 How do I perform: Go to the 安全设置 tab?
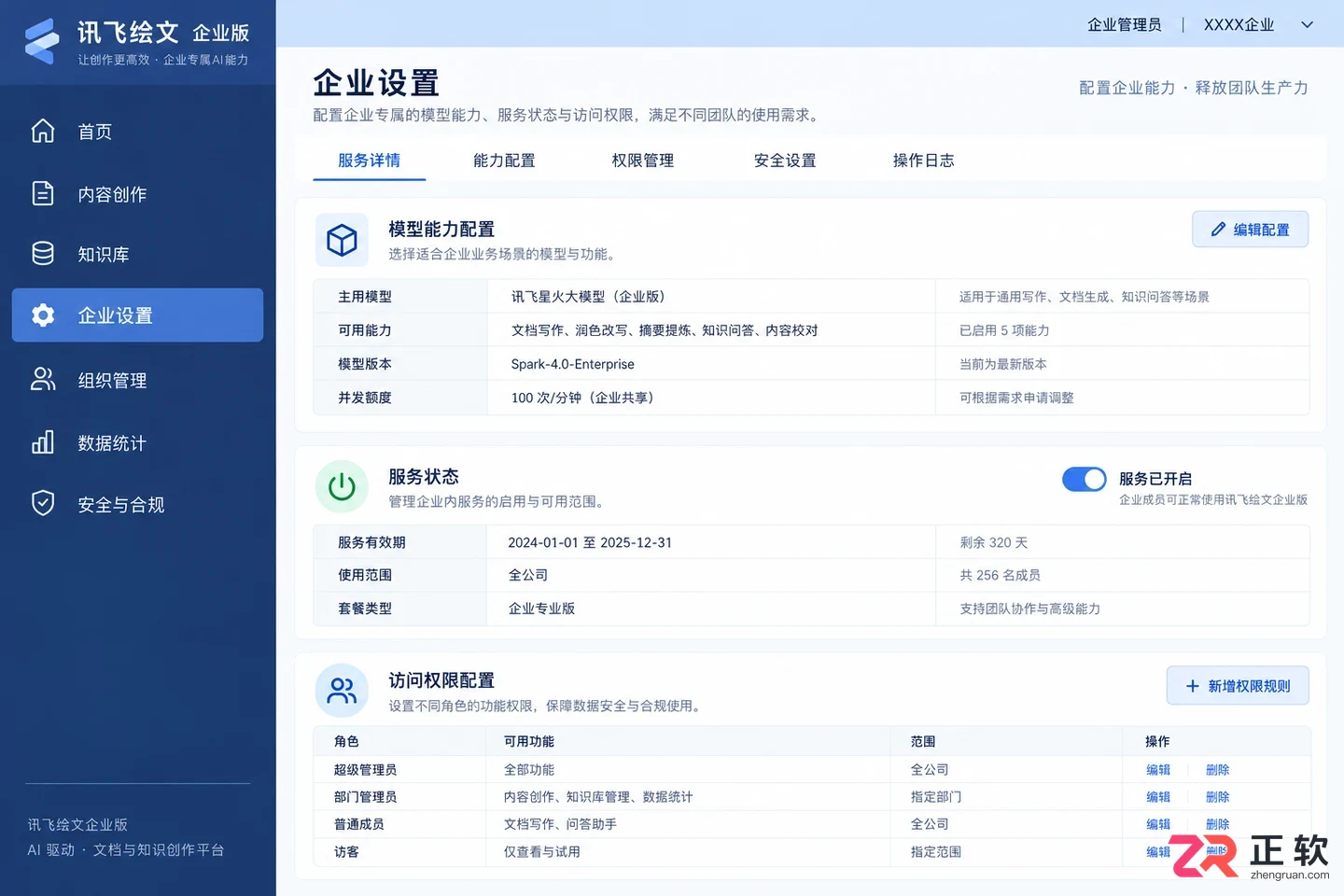(785, 161)
